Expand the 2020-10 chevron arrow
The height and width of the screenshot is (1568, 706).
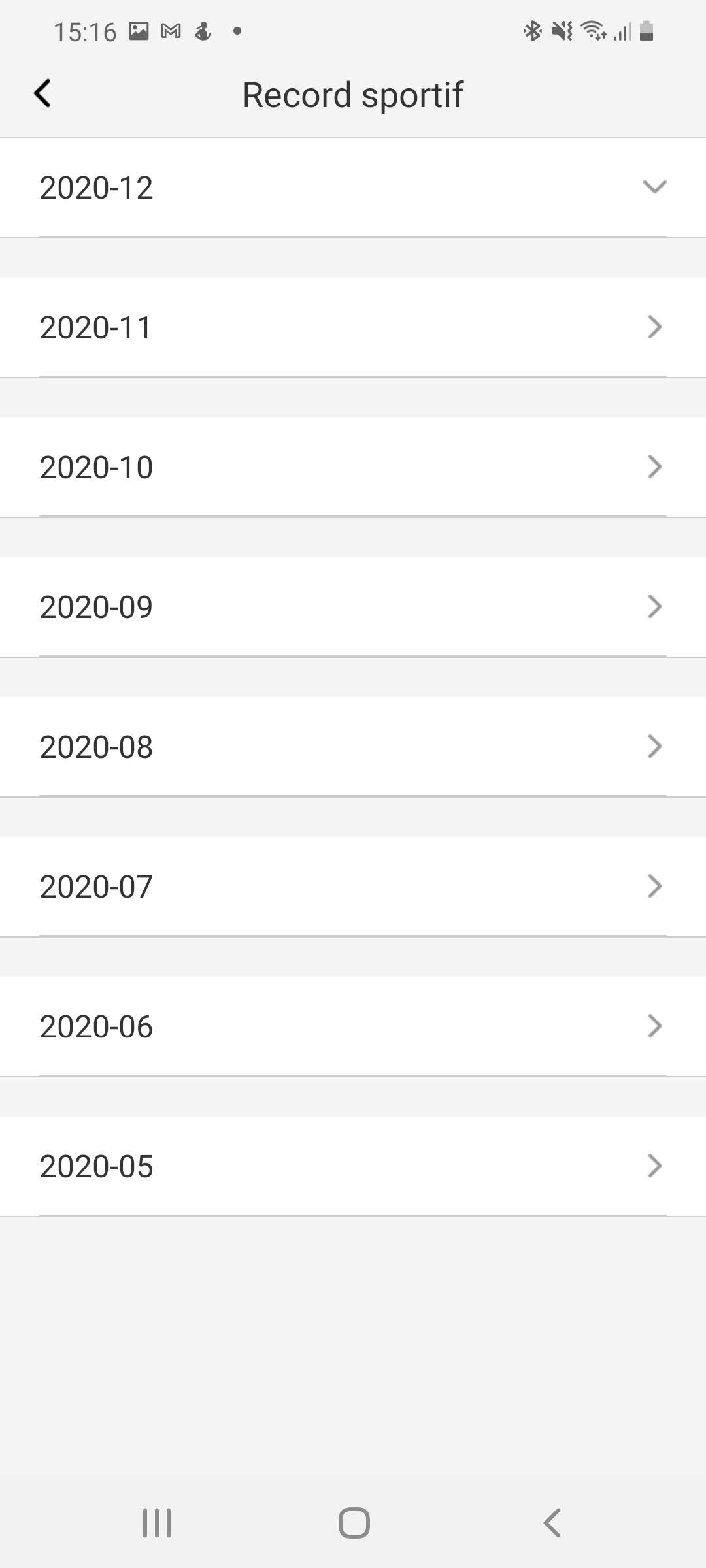click(654, 466)
